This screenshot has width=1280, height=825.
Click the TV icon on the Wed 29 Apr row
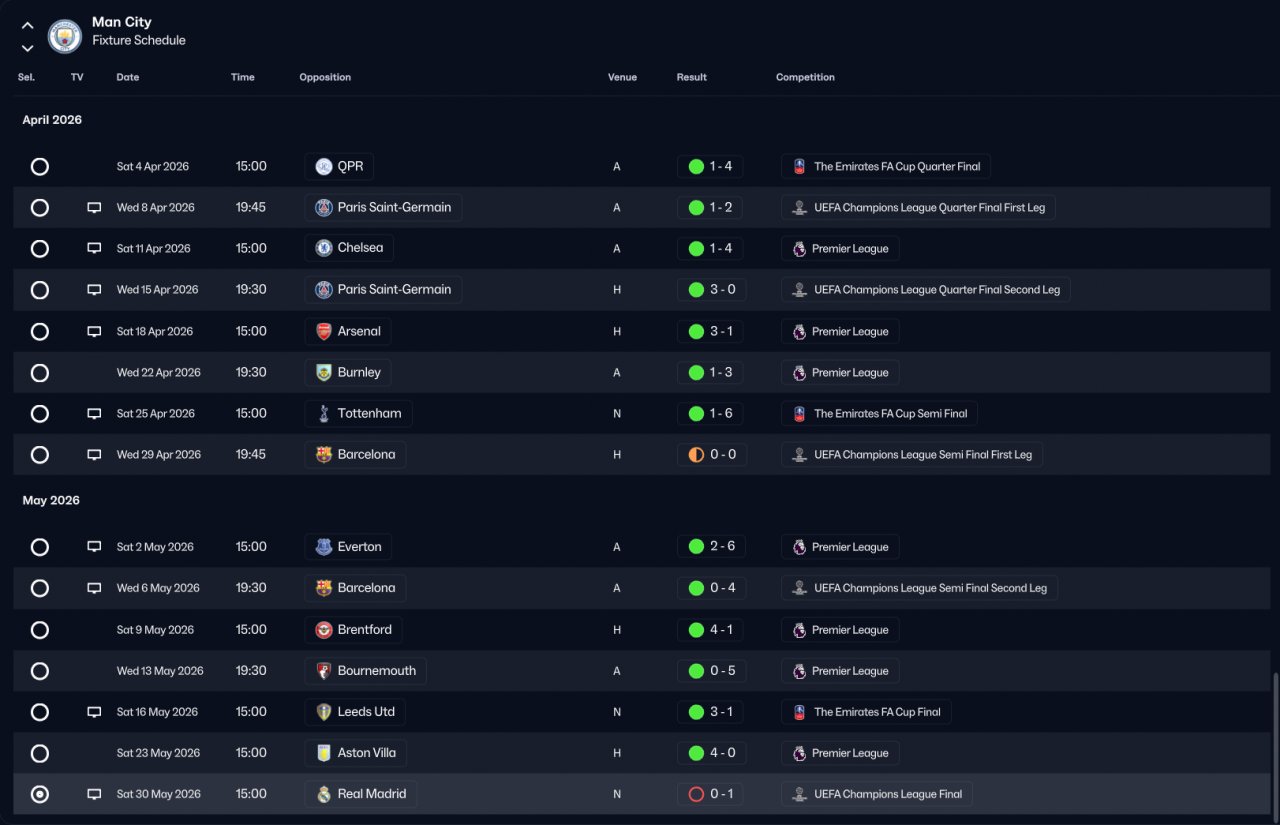[94, 455]
